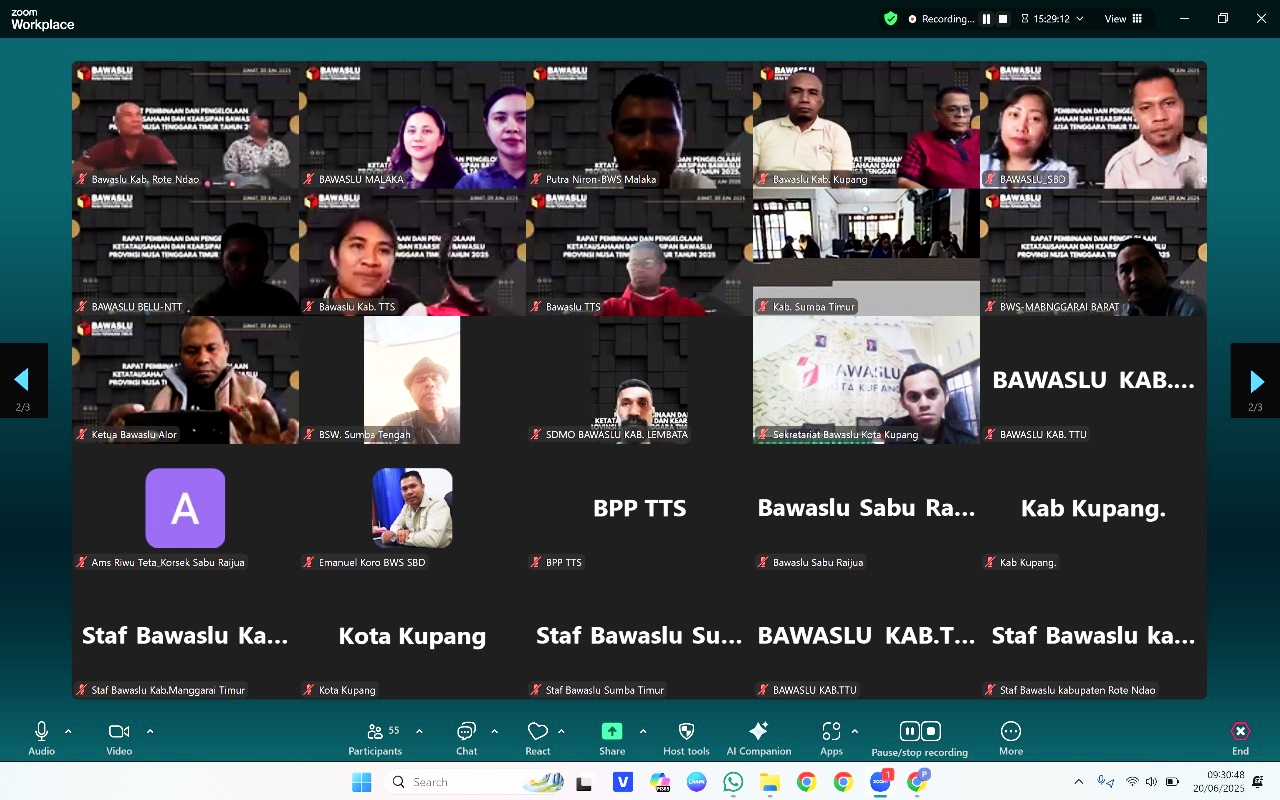Open the View layout menu

pos(1123,19)
